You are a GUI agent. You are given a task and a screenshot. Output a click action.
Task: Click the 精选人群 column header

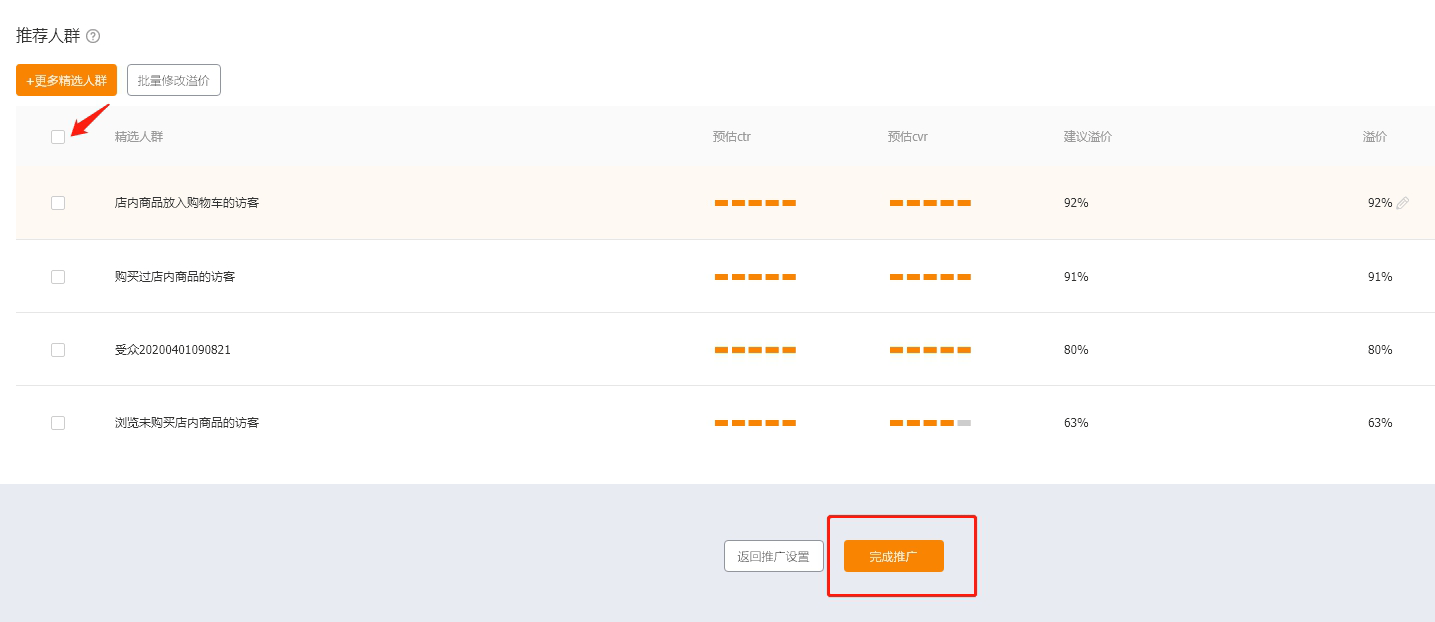click(139, 137)
